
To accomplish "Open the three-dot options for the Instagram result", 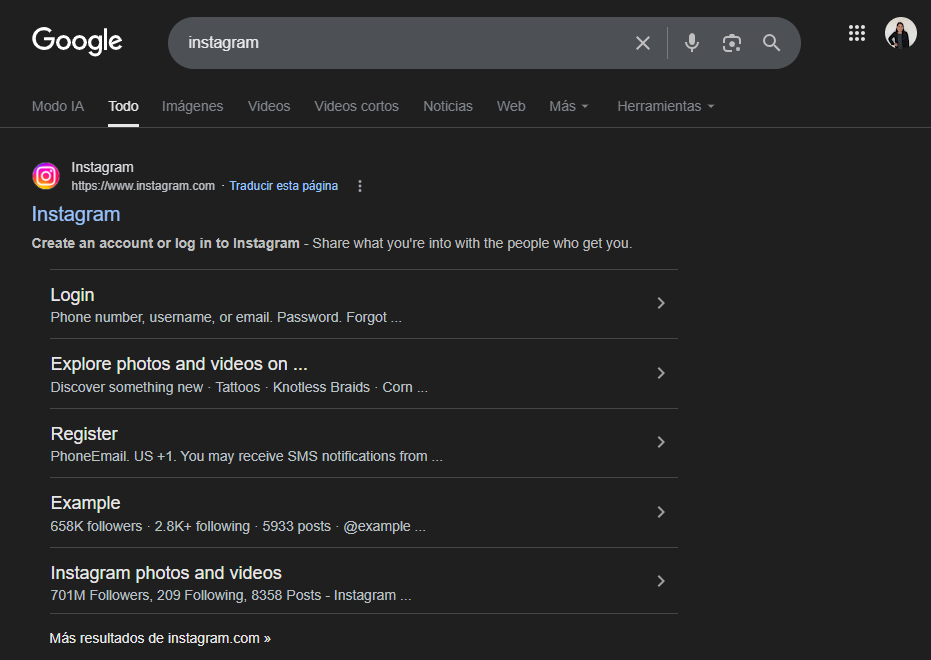I will [x=359, y=186].
